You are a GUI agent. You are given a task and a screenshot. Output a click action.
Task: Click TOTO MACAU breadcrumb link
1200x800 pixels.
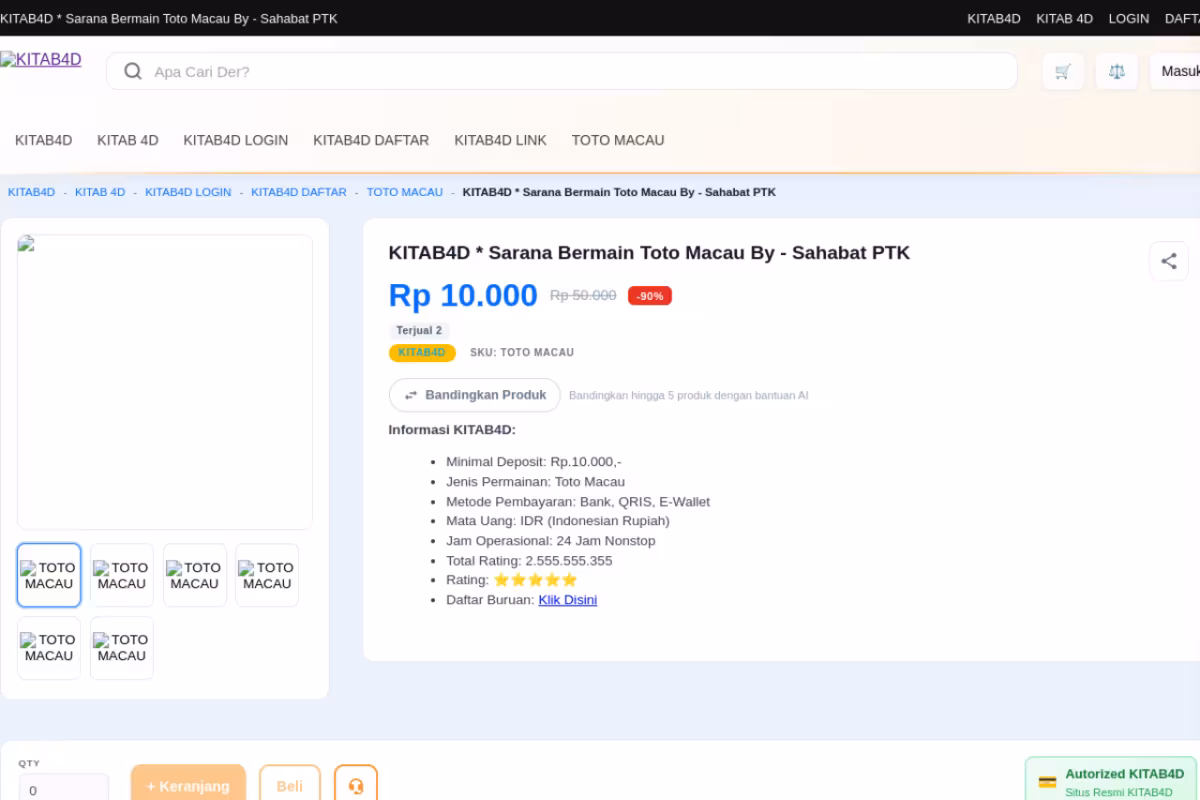coord(405,192)
